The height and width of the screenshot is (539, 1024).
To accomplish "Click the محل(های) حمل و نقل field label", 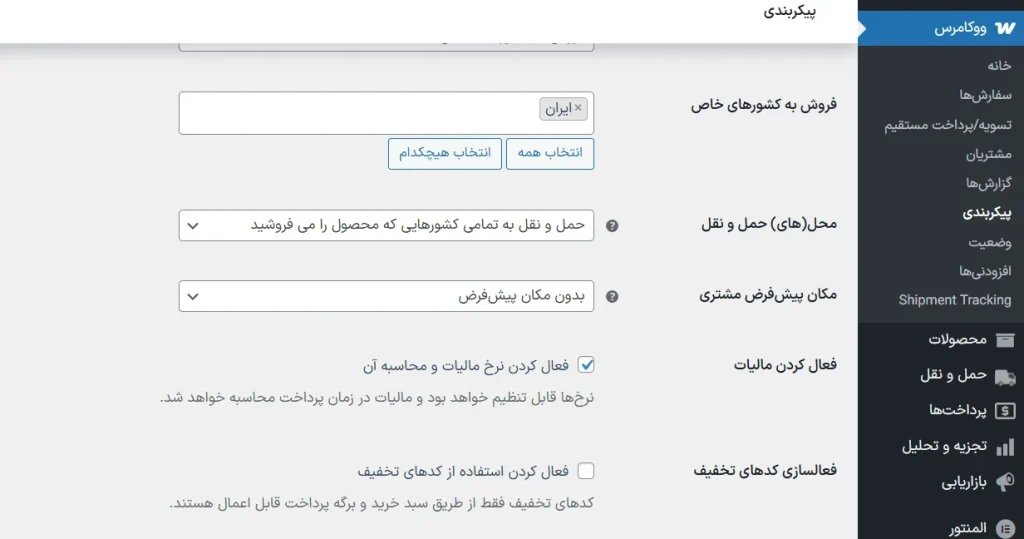I will (769, 224).
